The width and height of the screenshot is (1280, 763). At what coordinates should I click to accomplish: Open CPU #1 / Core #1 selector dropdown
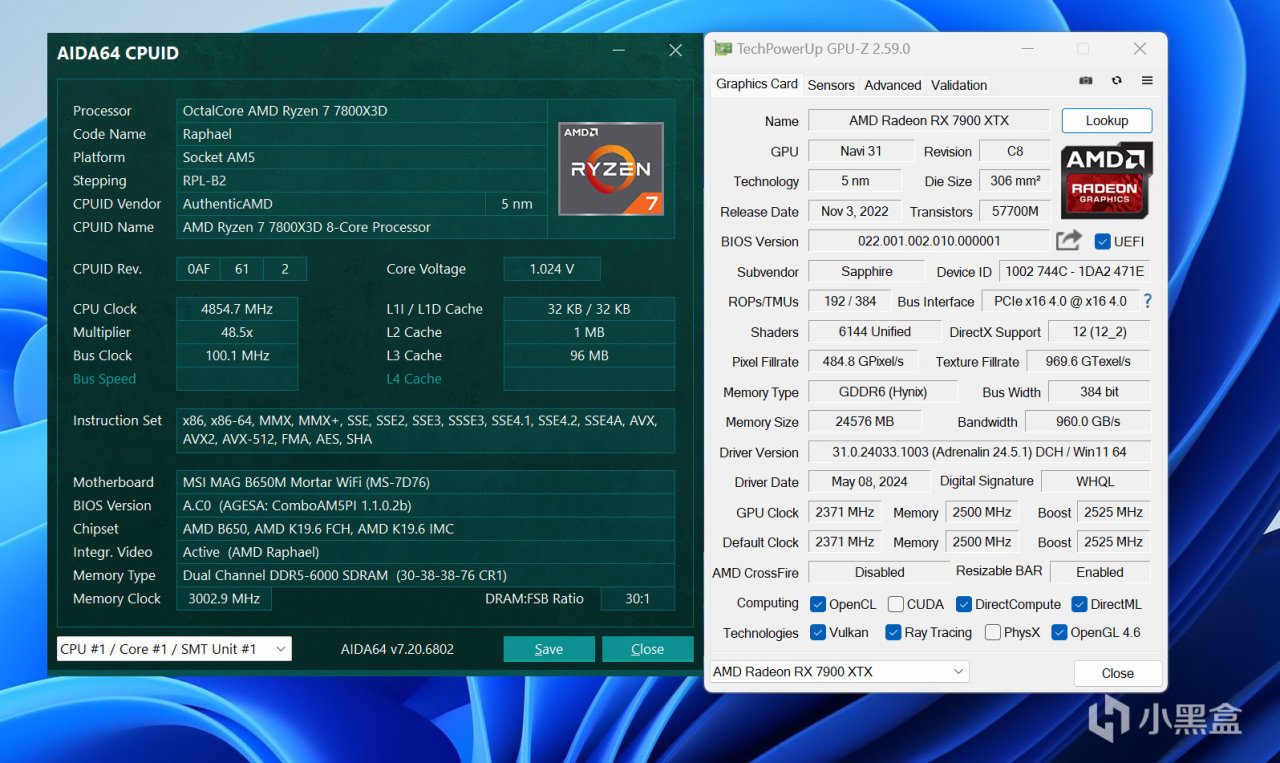tap(174, 649)
